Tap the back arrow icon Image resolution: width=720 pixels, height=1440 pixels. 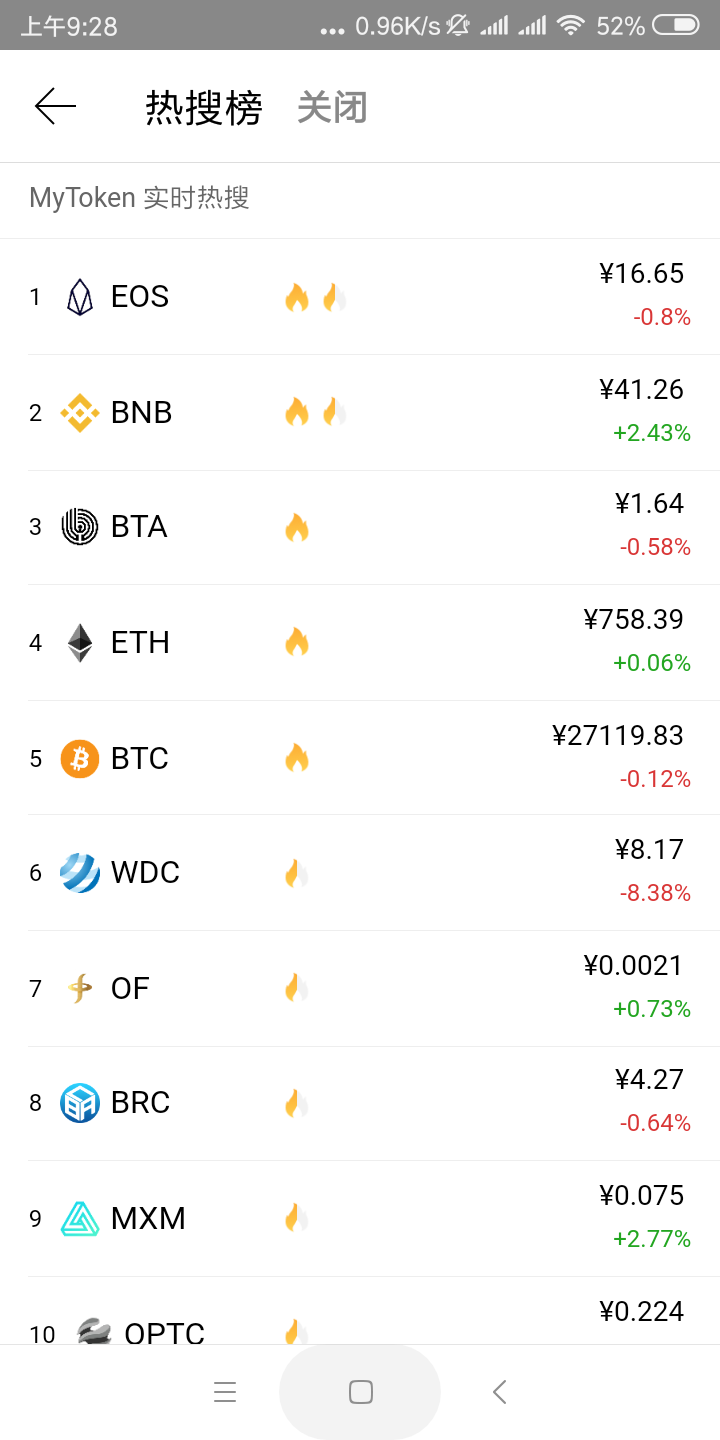(x=55, y=106)
